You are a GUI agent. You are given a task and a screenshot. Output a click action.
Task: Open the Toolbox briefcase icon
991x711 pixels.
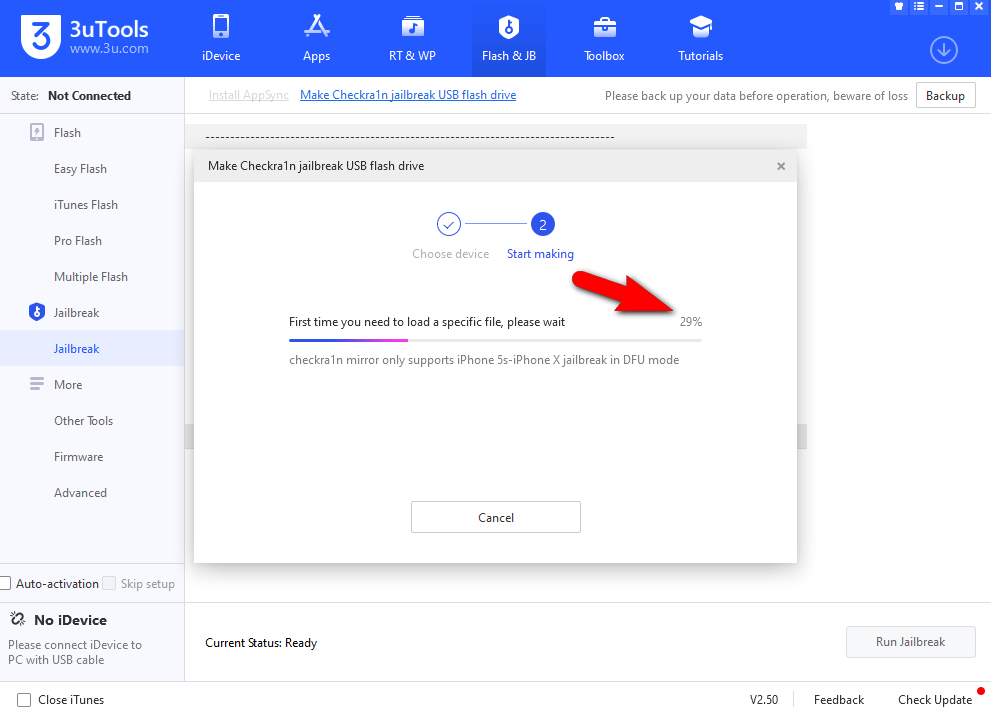[x=604, y=27]
